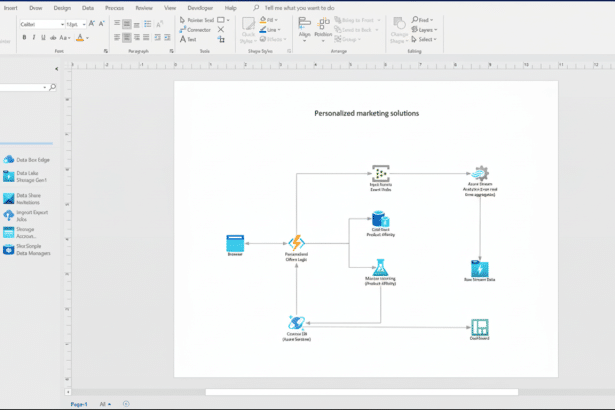Viewport: 615px width, 410px height.
Task: Select the Event Hubs shape in diagram
Action: tap(380, 173)
